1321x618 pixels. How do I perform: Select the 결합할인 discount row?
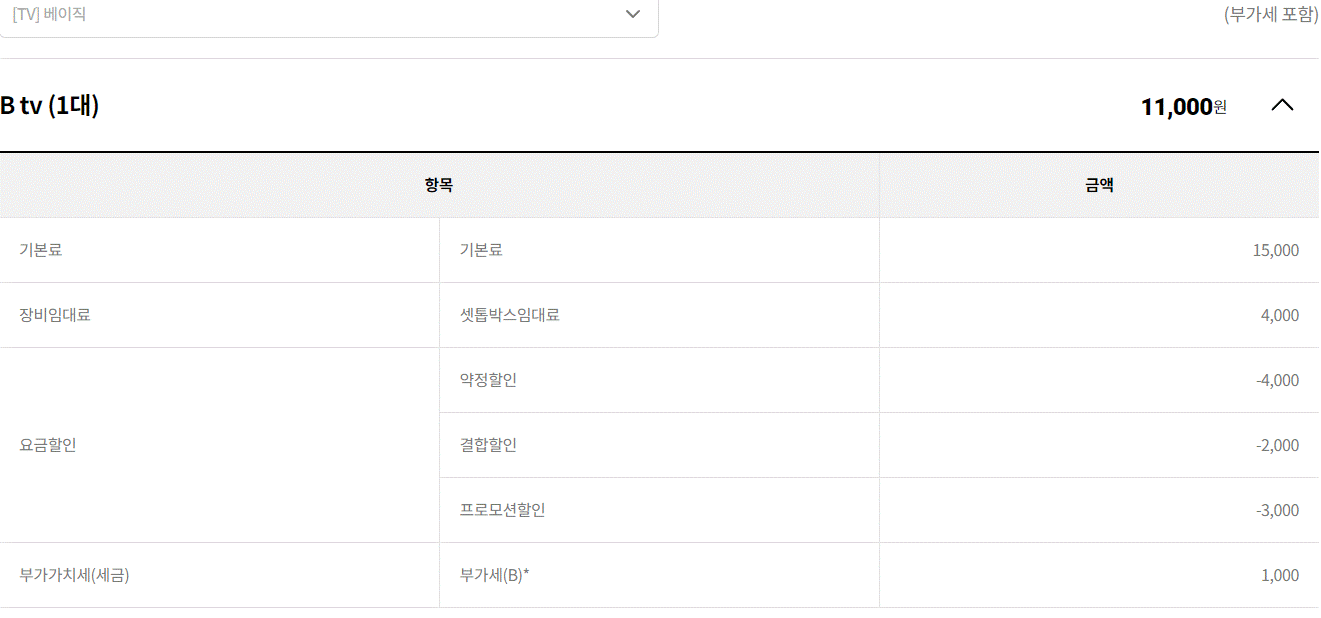pos(488,445)
